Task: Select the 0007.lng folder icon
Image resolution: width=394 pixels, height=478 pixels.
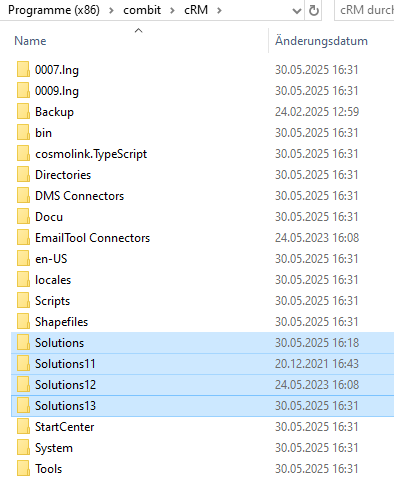Action: 23,70
